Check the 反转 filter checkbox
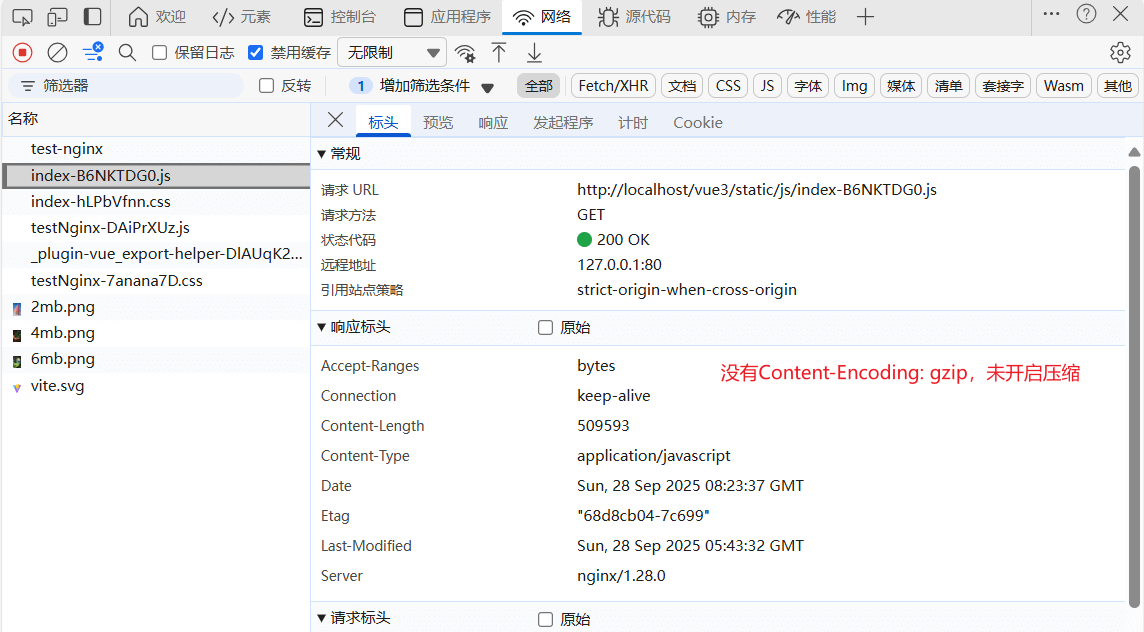Screen dimensions: 1144x632 point(267,86)
